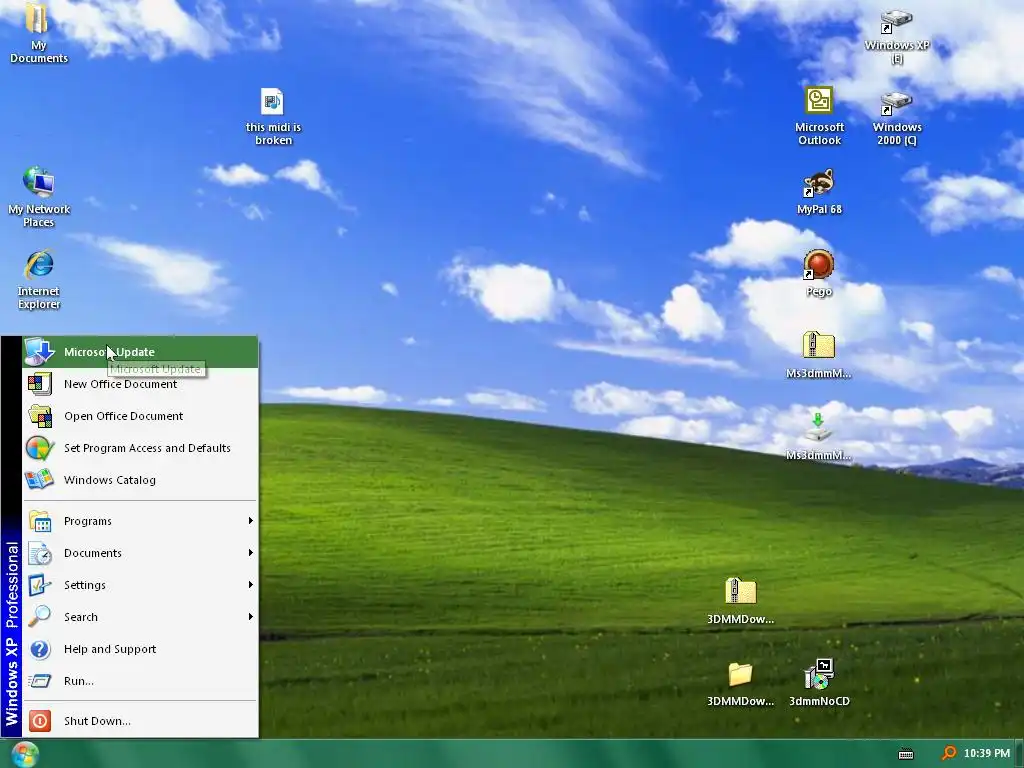Choose Microsoft Update in the Start menu
1024x768 pixels.
(140, 352)
